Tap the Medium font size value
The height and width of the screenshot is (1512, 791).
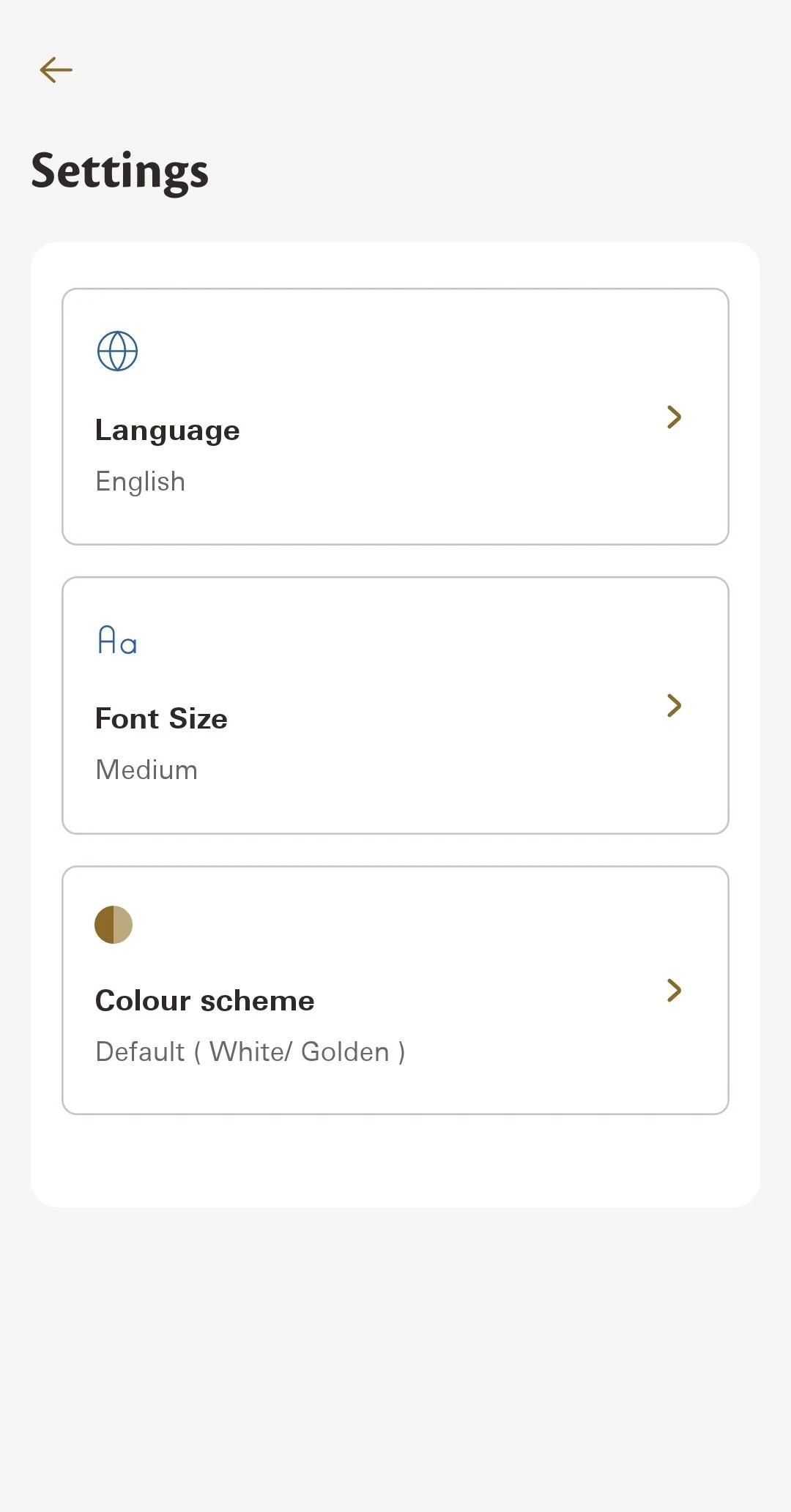pyautogui.click(x=146, y=770)
